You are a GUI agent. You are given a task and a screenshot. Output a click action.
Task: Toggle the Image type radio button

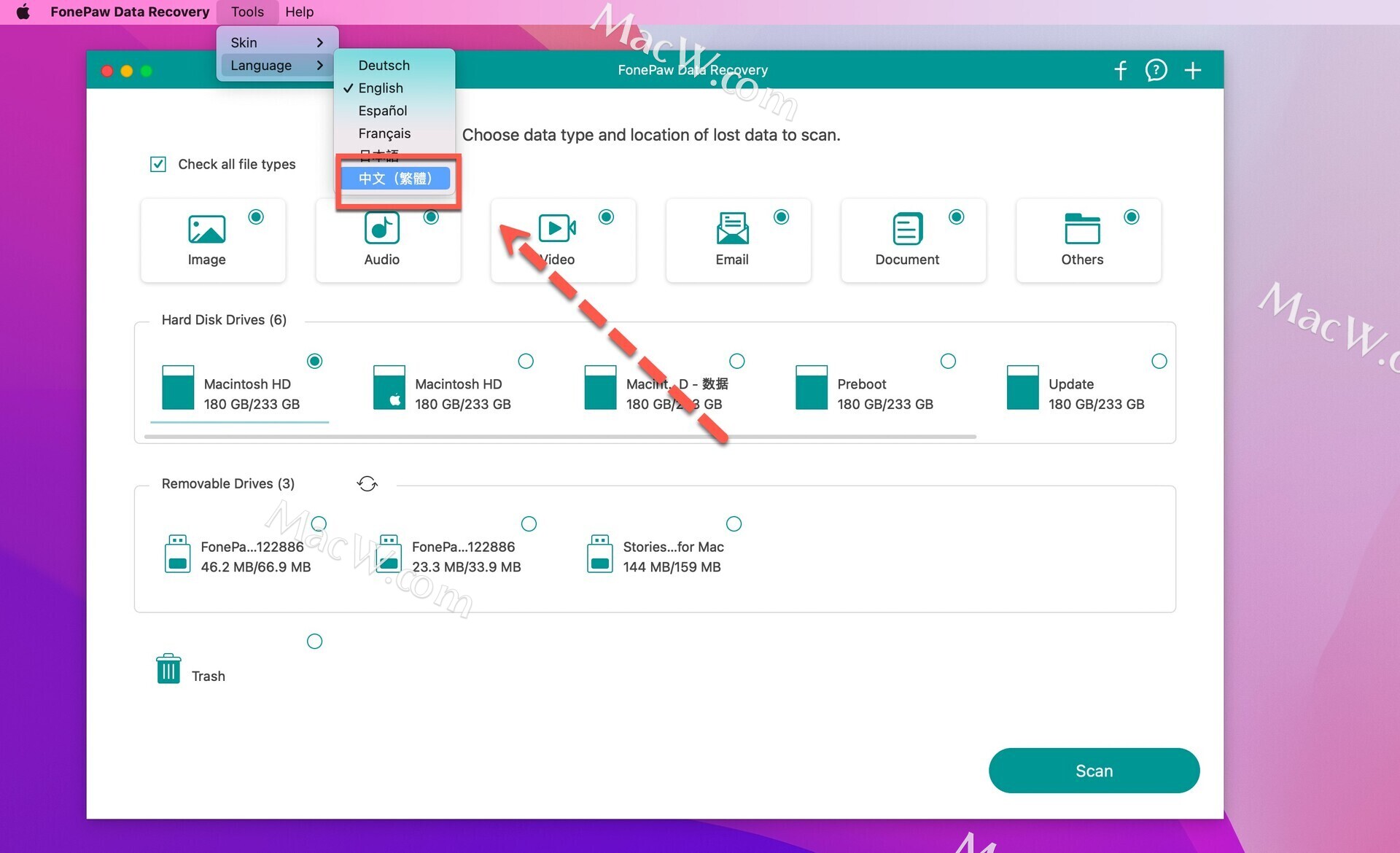[256, 217]
